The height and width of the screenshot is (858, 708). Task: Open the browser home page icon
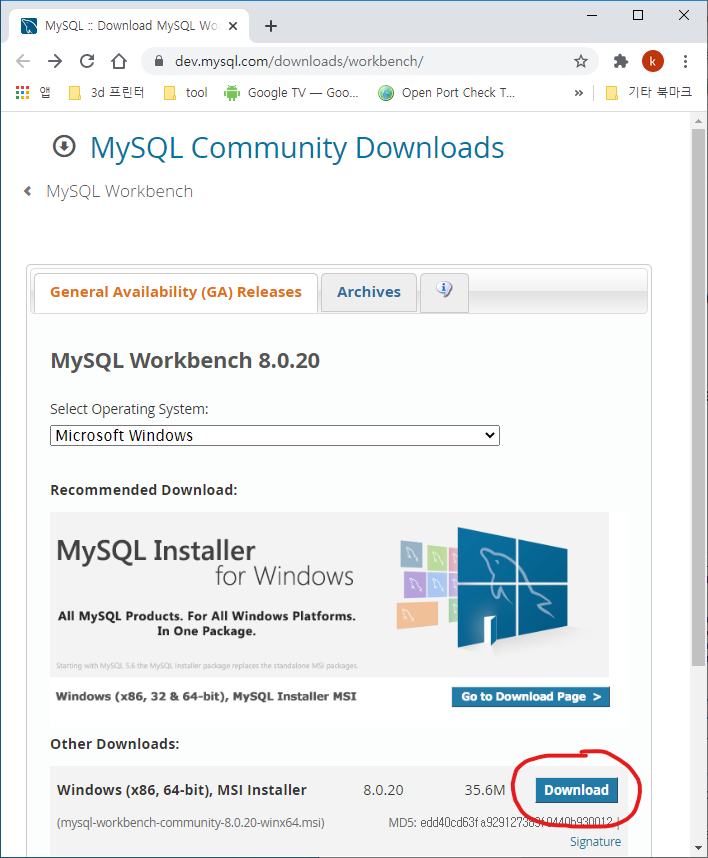tap(119, 61)
